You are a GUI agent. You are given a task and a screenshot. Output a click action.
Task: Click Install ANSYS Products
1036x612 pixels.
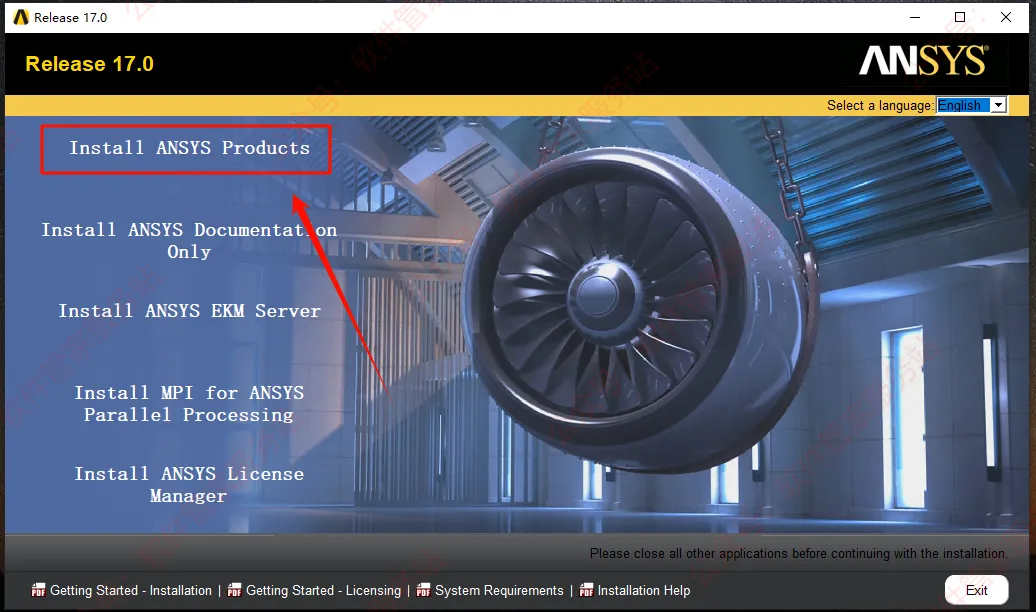tap(190, 148)
